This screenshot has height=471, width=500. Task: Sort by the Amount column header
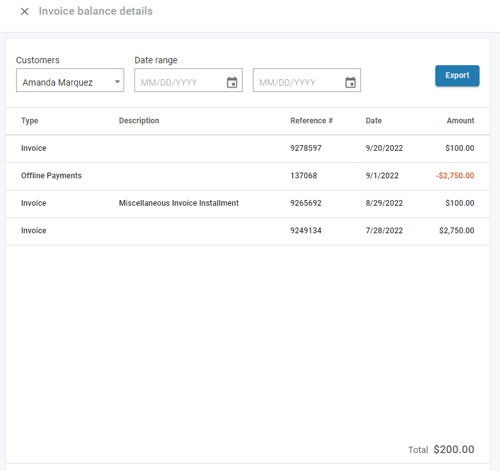pos(460,121)
